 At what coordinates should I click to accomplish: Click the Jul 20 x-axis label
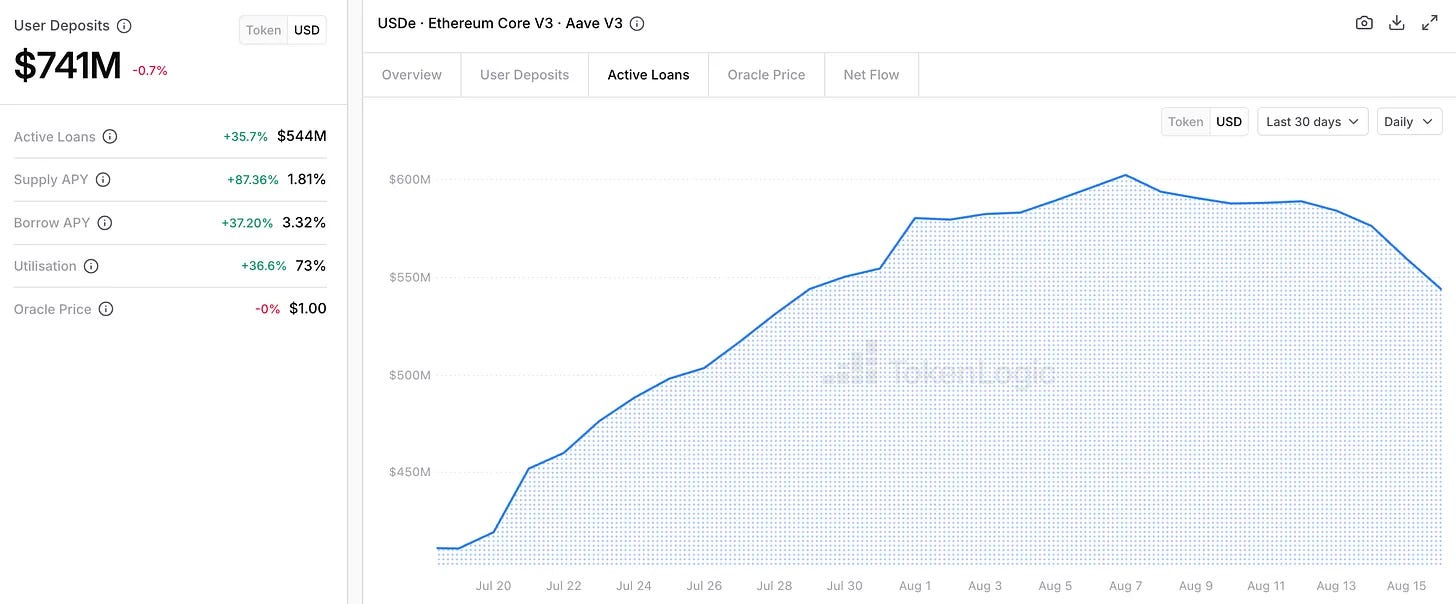pyautogui.click(x=494, y=586)
